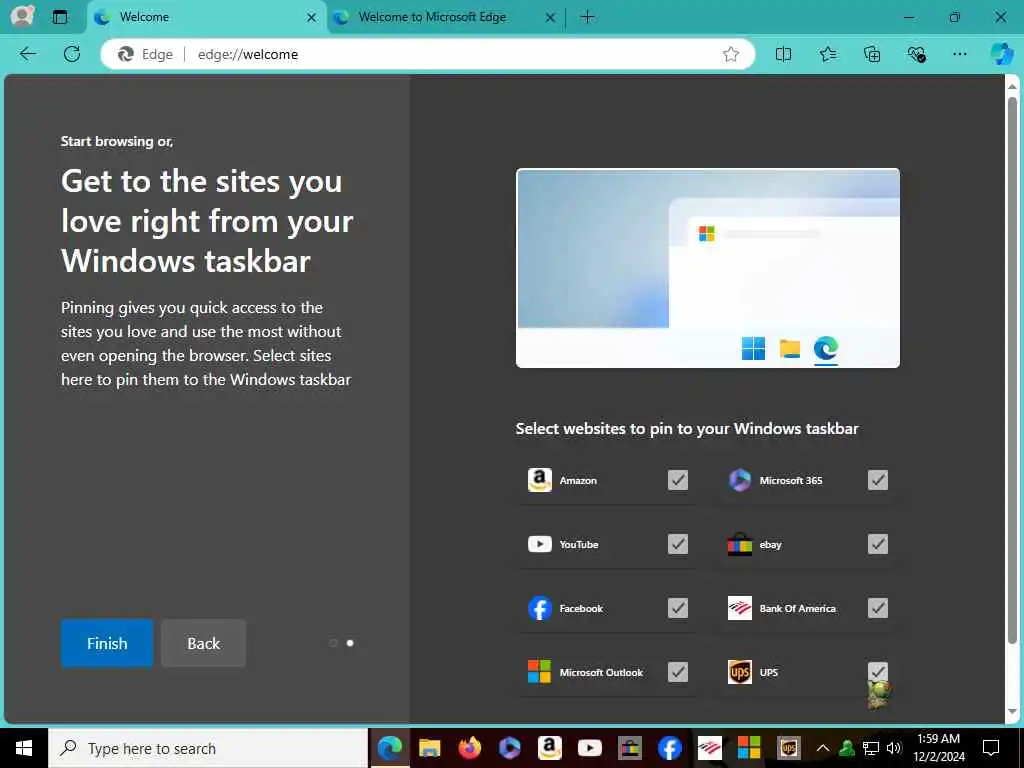The height and width of the screenshot is (768, 1024).
Task: Open File Explorer from the taskbar
Action: pos(430,748)
